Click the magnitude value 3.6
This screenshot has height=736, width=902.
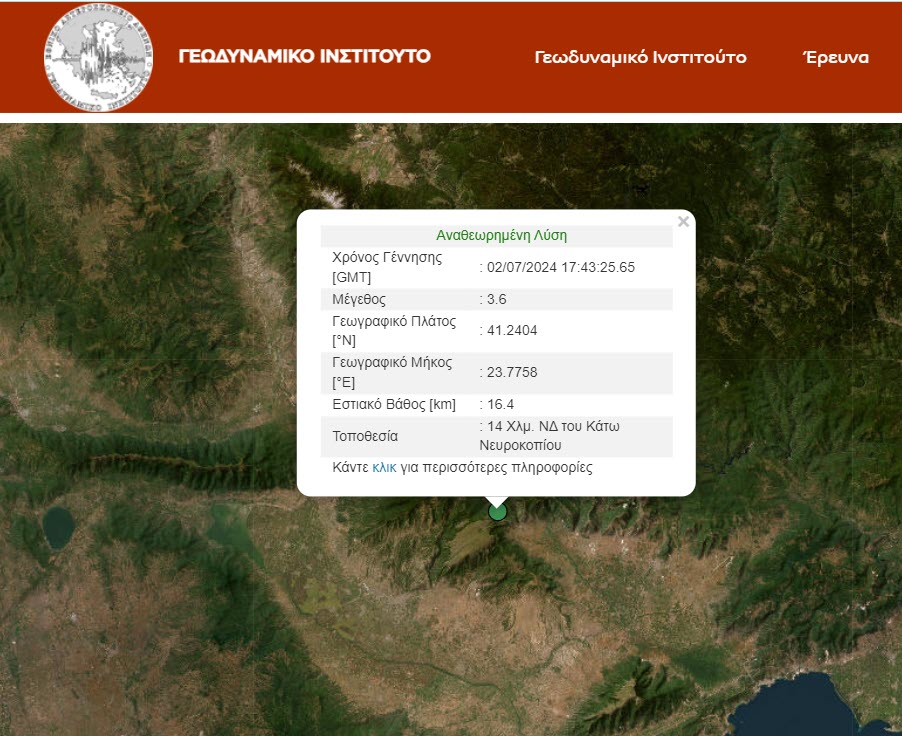pos(496,299)
